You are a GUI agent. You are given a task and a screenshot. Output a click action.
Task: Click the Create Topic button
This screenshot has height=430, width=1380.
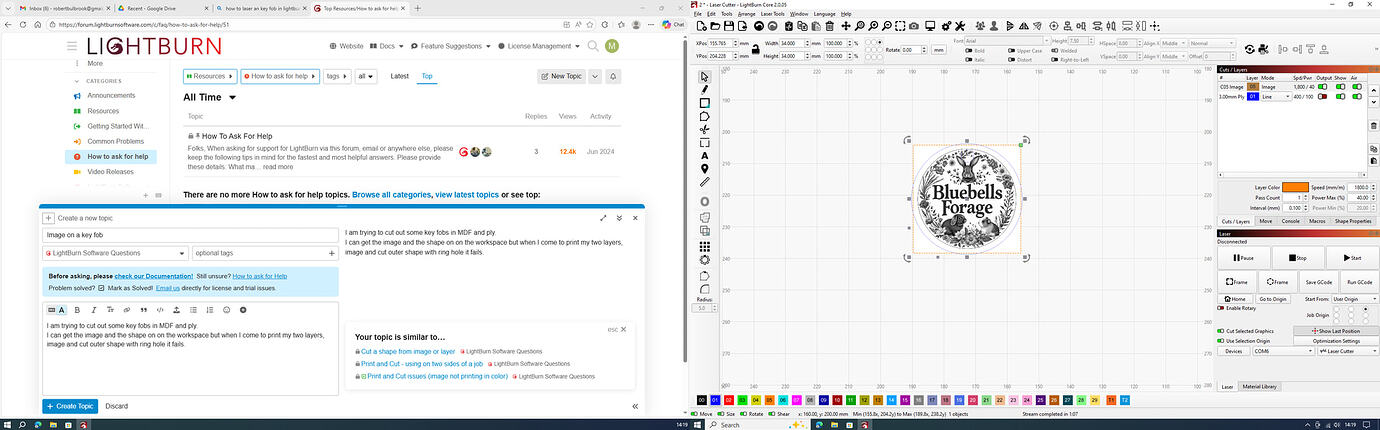tap(70, 406)
